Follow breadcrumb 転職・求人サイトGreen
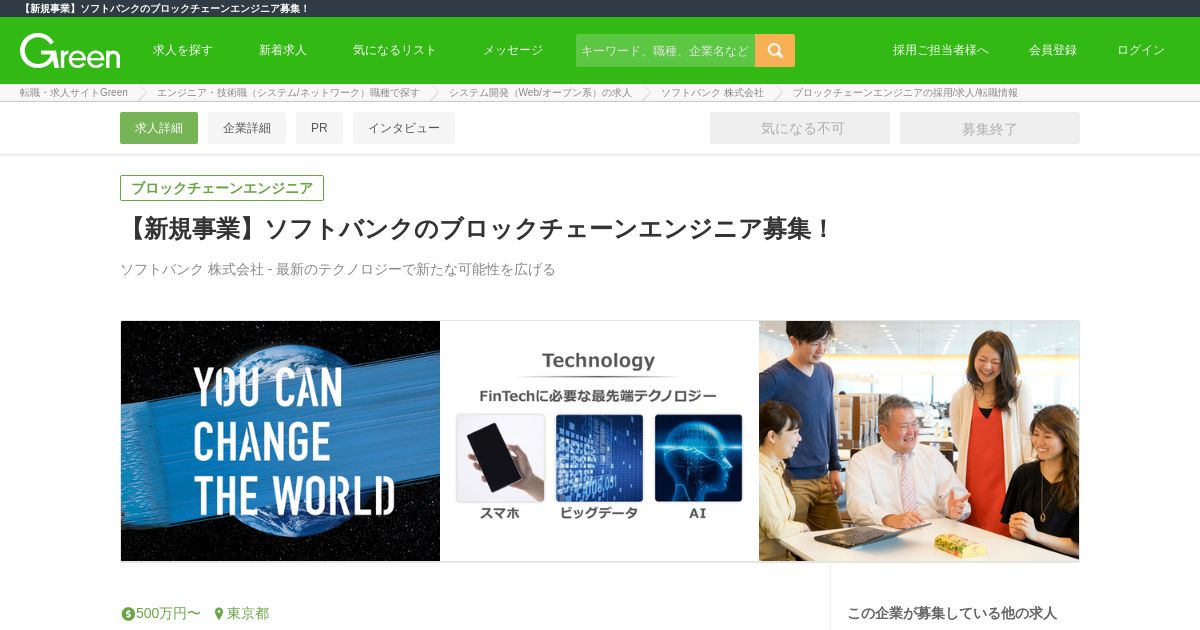 [x=74, y=92]
